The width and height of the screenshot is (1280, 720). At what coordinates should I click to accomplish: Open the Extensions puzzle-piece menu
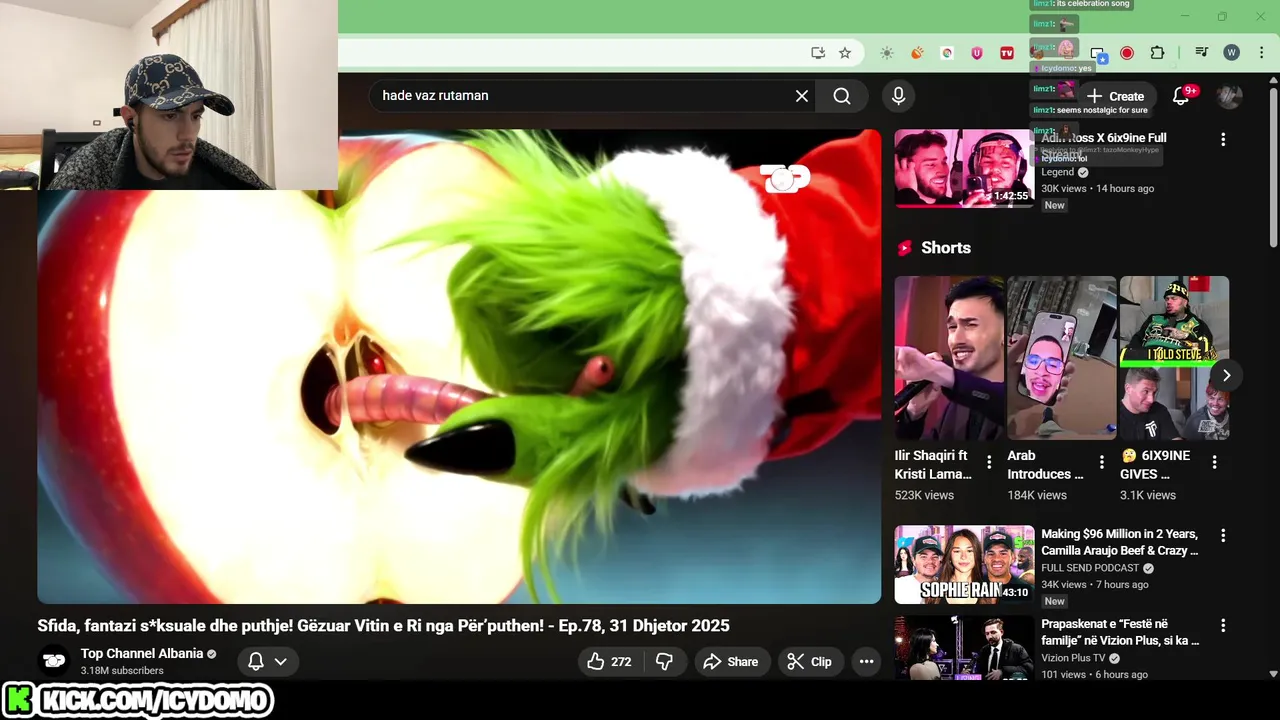1157,53
